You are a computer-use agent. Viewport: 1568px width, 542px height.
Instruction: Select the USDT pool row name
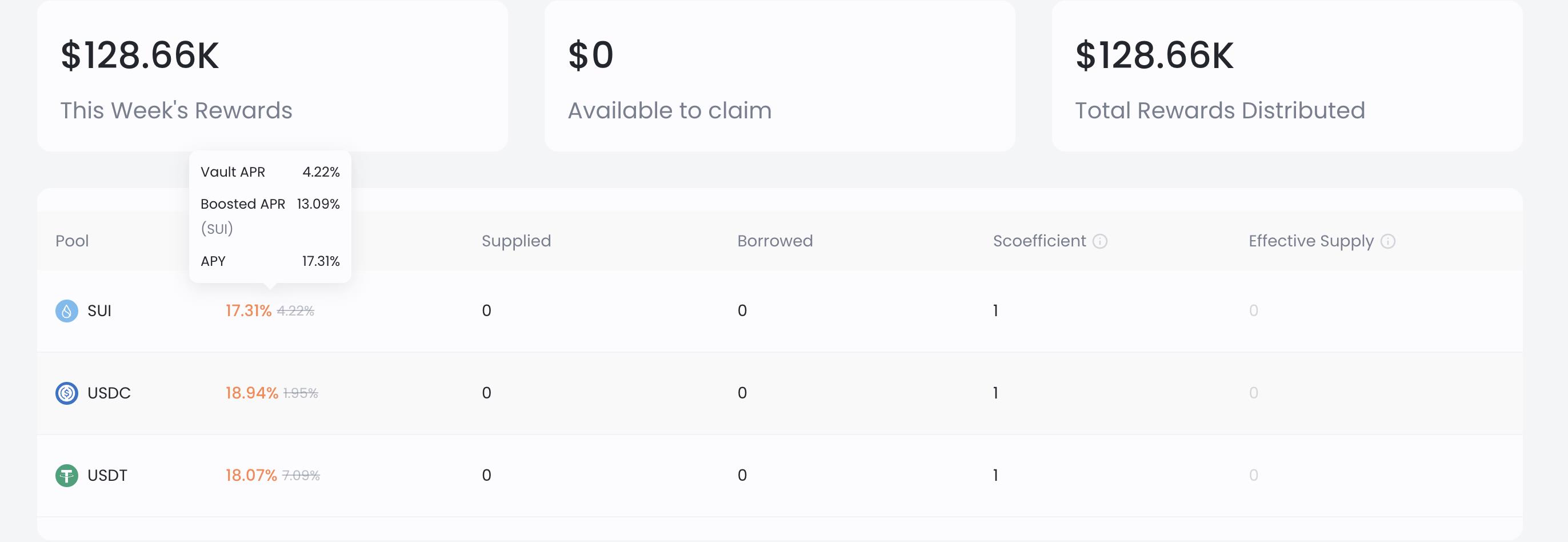107,476
